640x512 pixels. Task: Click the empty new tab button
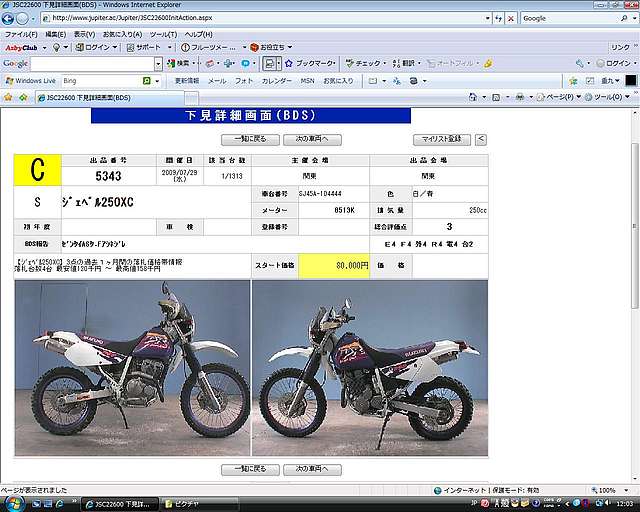click(x=192, y=98)
